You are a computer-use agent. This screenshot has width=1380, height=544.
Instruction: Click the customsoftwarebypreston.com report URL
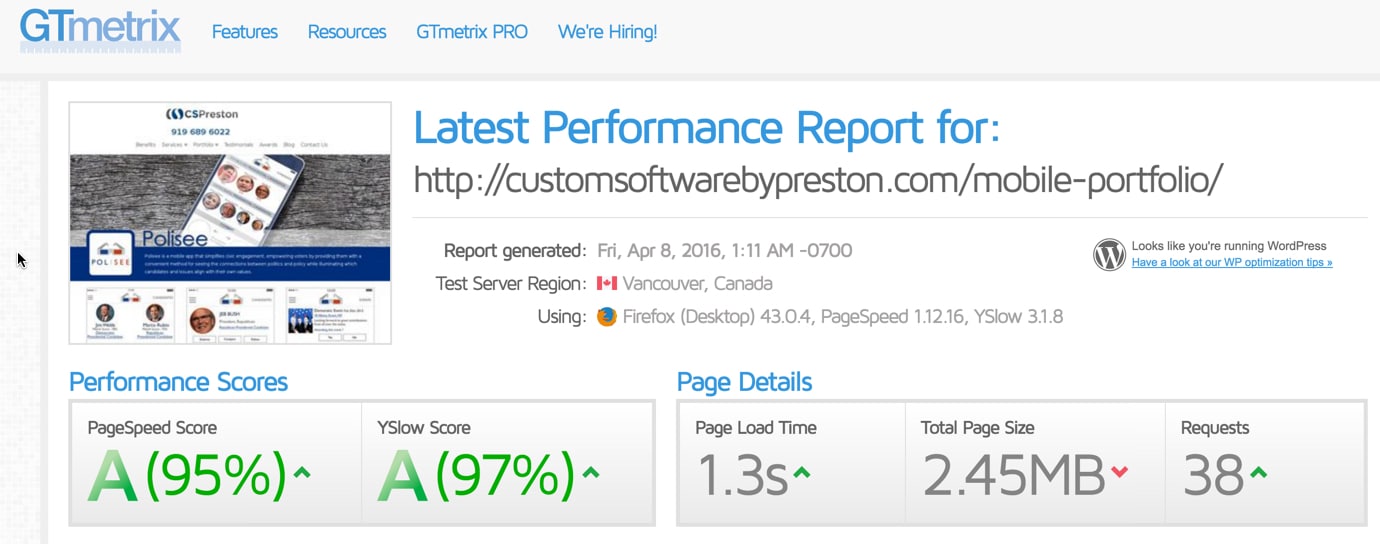point(818,179)
